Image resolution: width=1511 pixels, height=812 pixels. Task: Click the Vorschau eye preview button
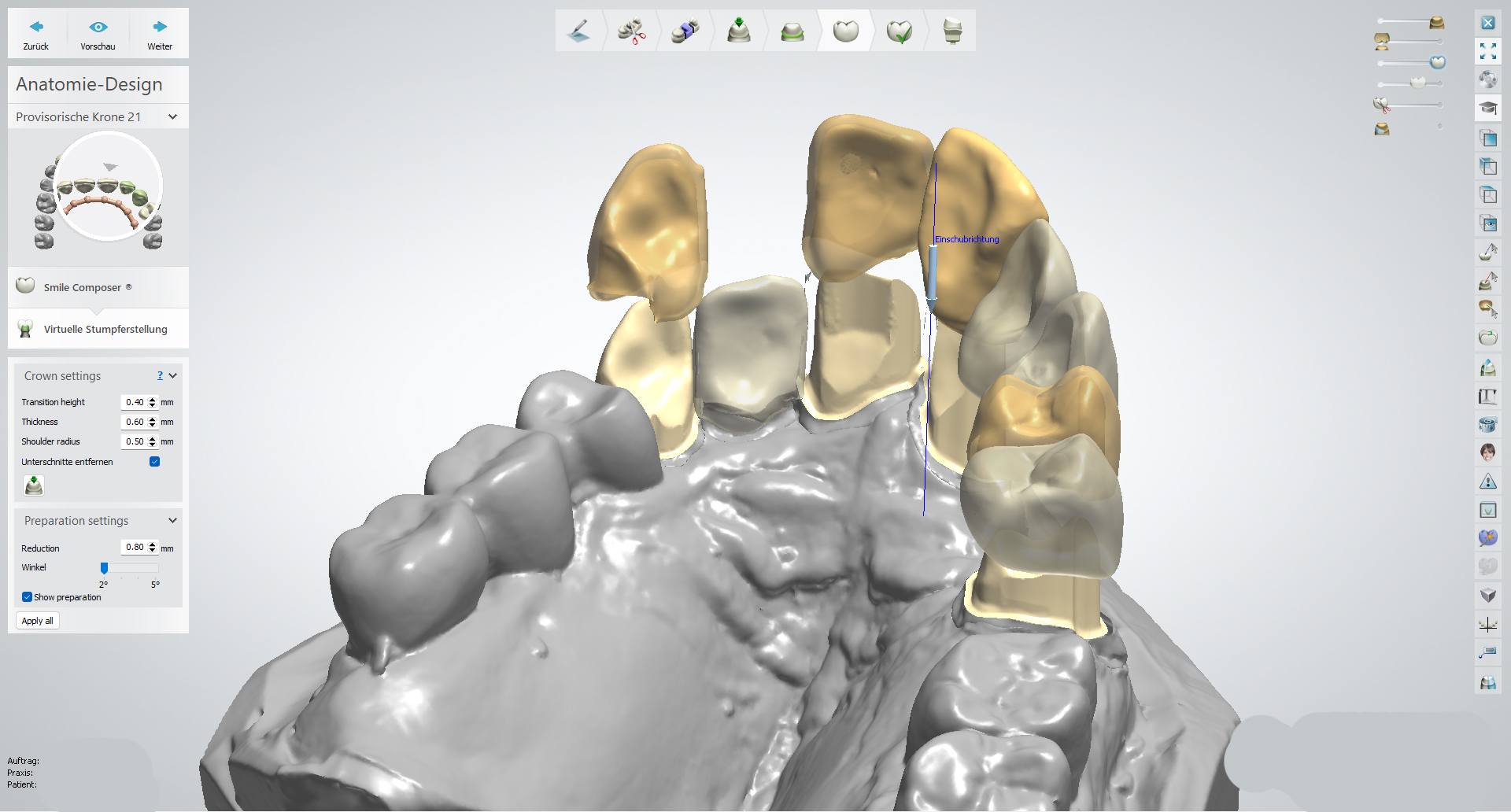coord(98,34)
